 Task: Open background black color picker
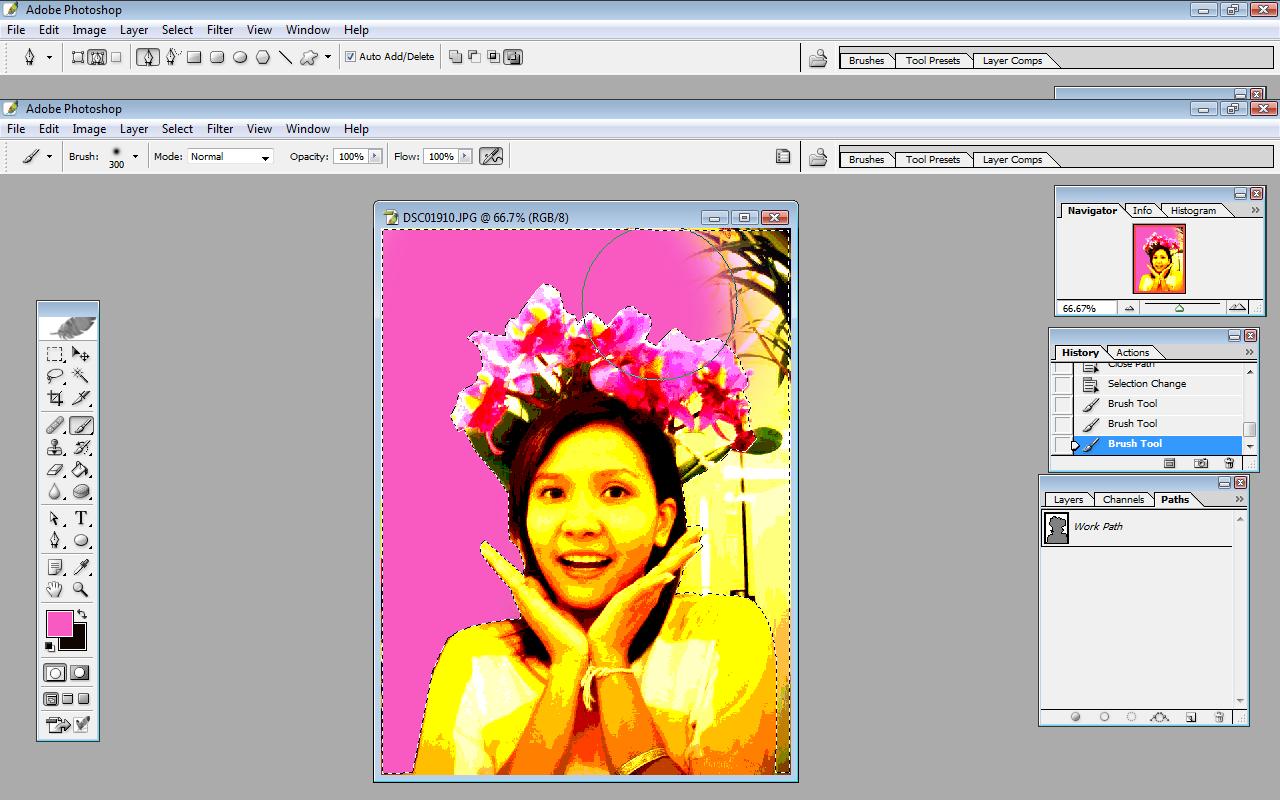78,641
